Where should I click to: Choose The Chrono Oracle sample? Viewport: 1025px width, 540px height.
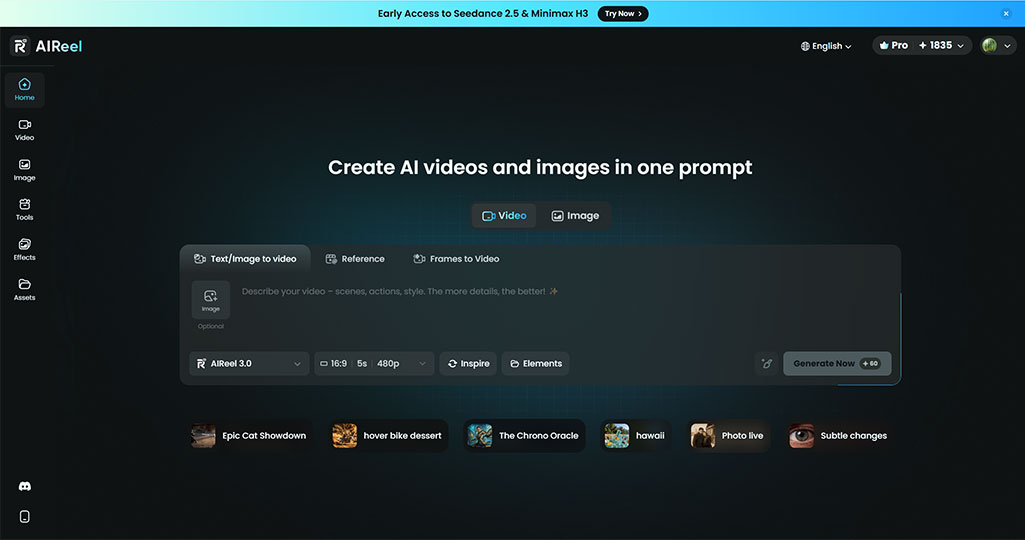point(524,435)
